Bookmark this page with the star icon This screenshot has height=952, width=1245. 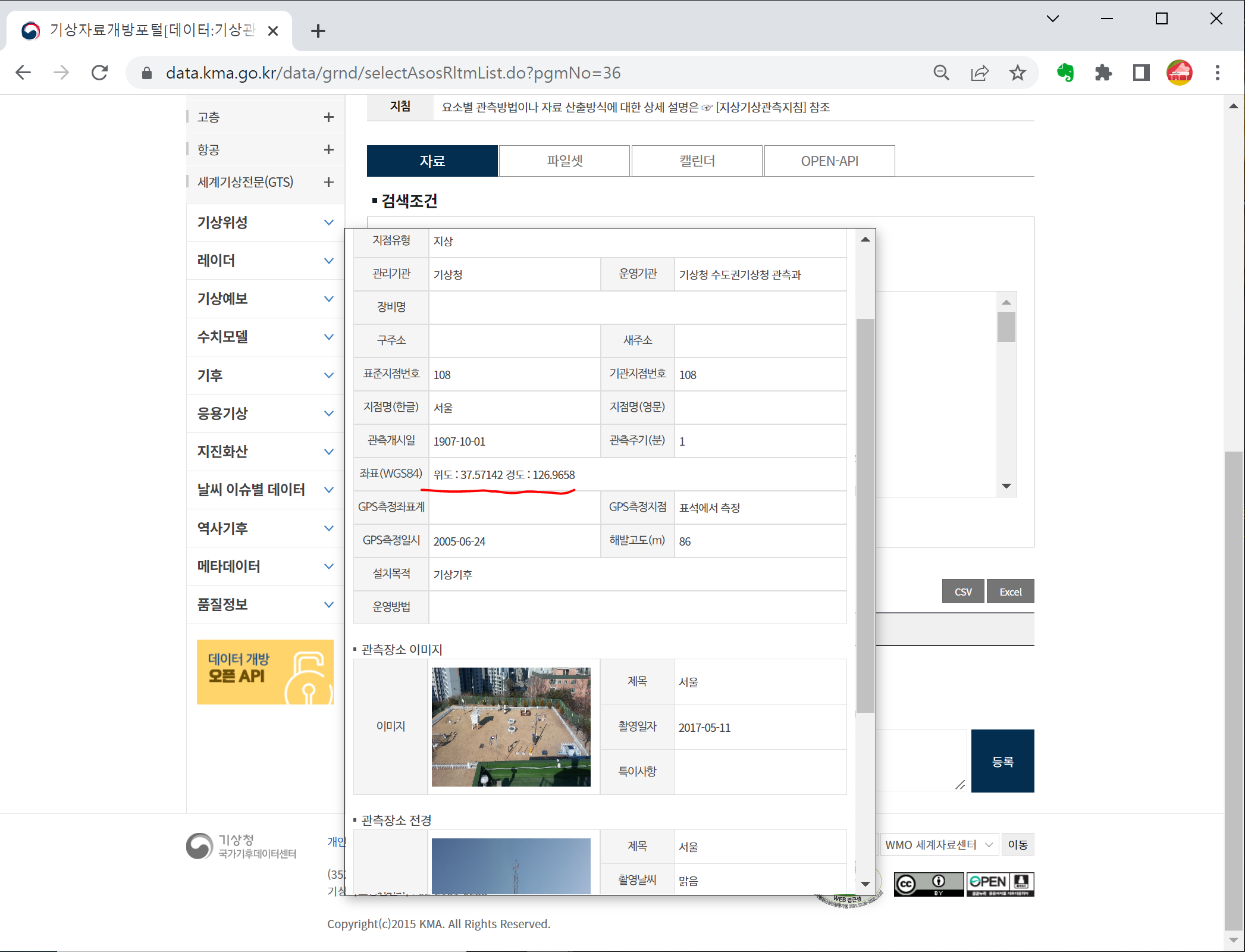1018,73
